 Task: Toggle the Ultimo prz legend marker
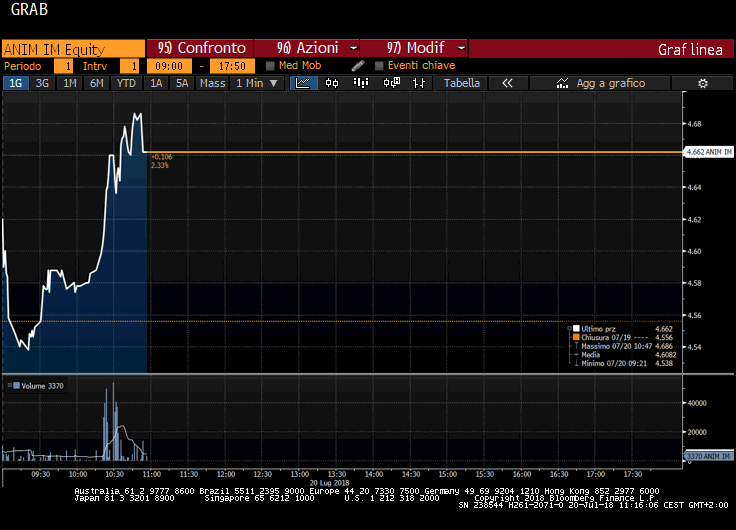tap(576, 328)
